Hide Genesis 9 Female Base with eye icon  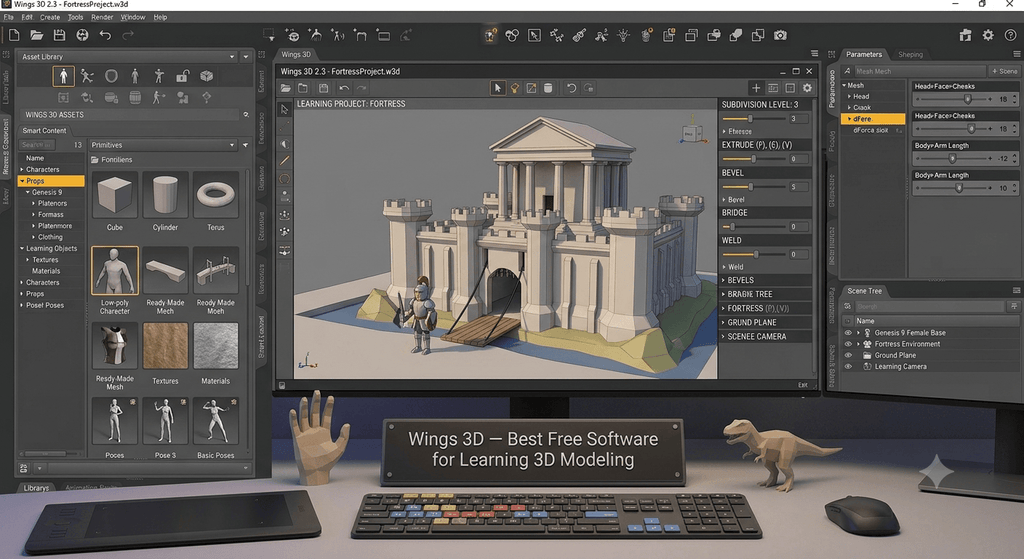pyautogui.click(x=848, y=332)
